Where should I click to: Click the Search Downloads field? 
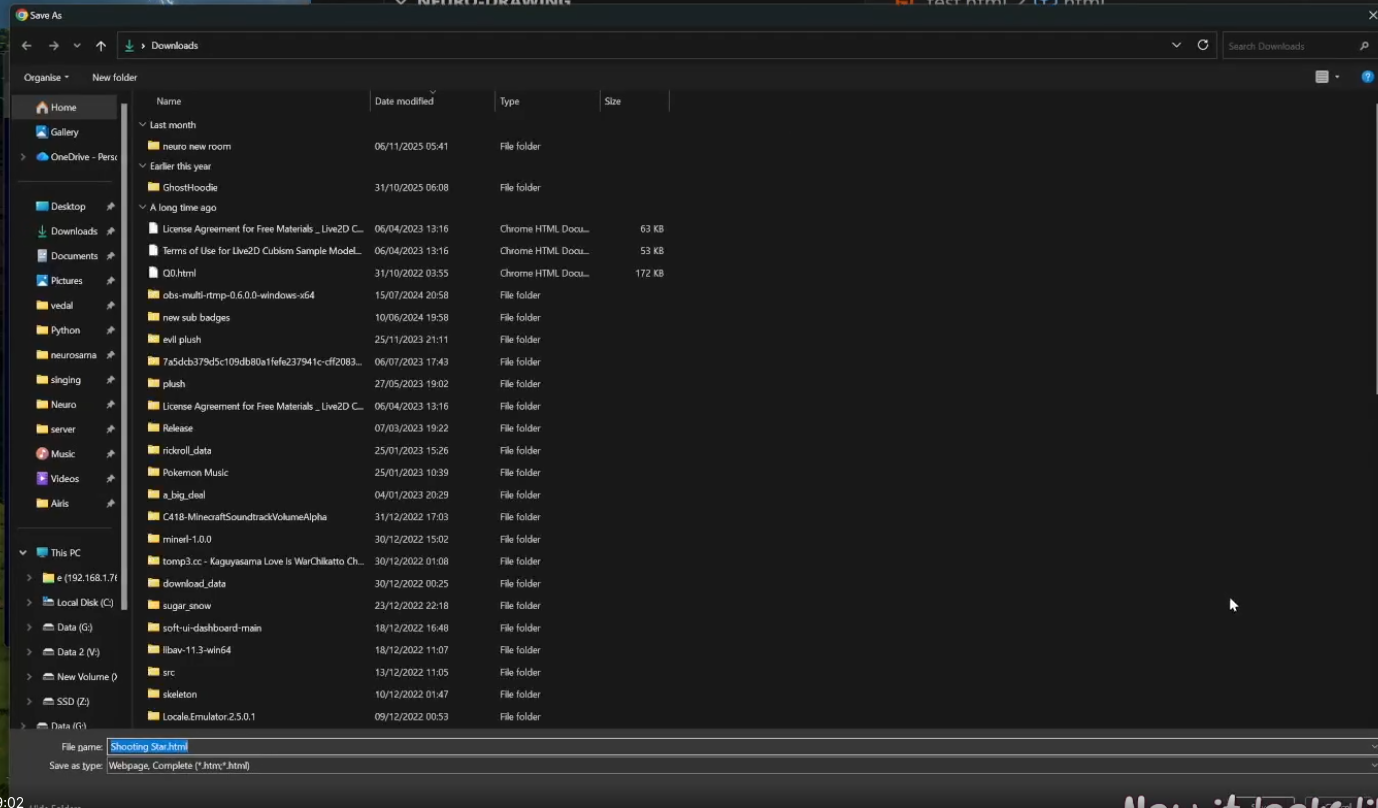(1290, 46)
